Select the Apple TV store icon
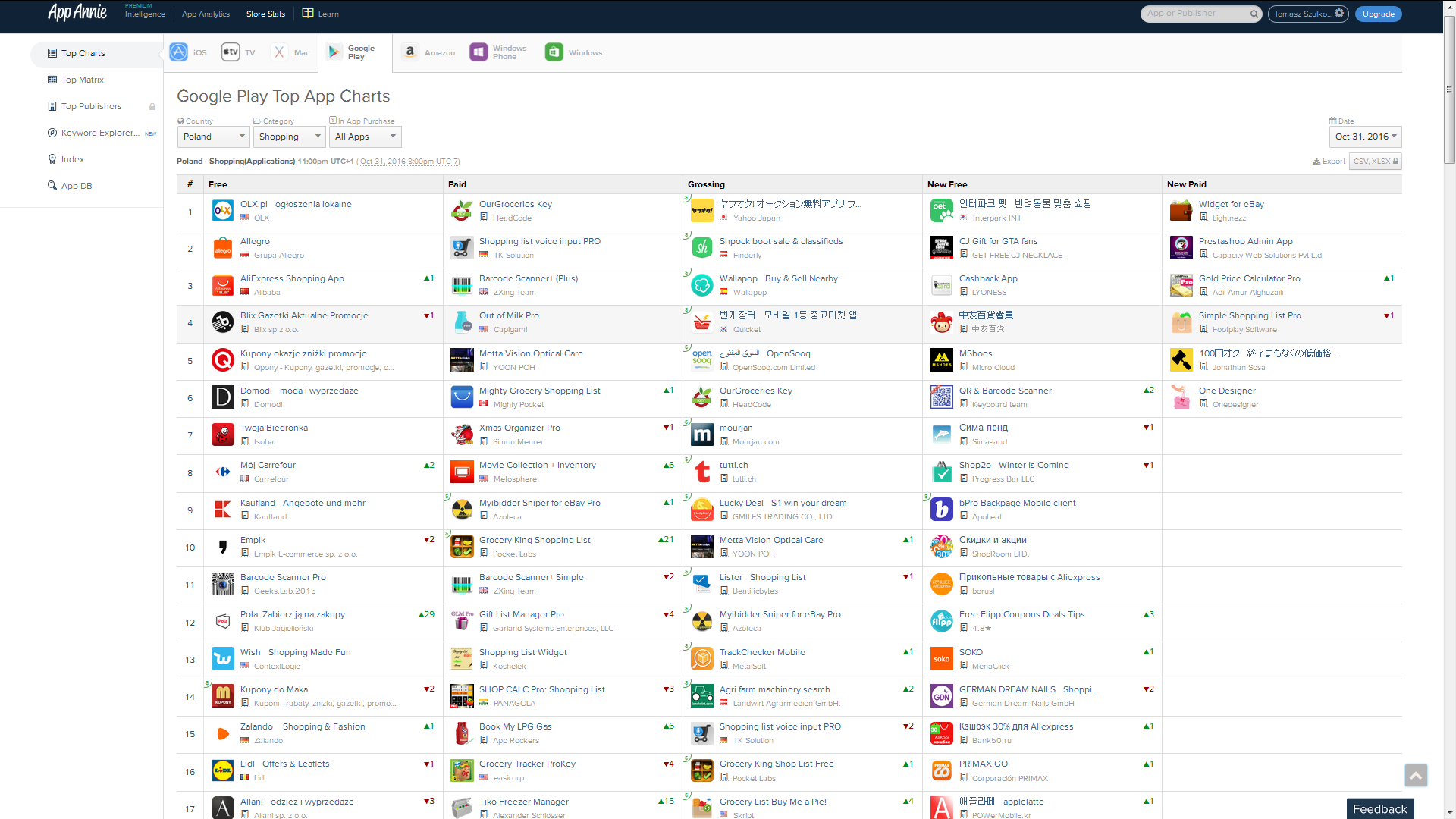 pos(231,52)
